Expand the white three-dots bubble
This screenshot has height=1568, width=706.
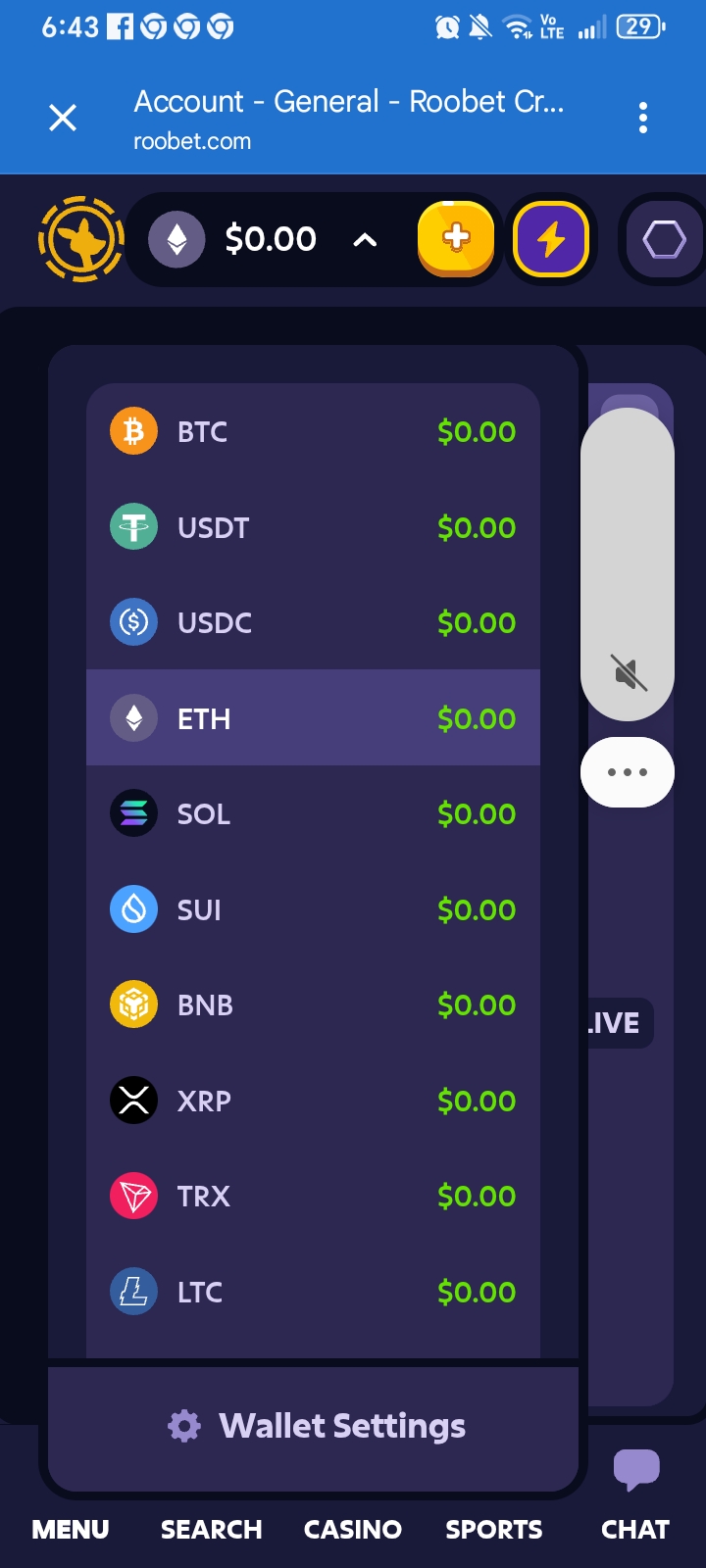coord(628,772)
